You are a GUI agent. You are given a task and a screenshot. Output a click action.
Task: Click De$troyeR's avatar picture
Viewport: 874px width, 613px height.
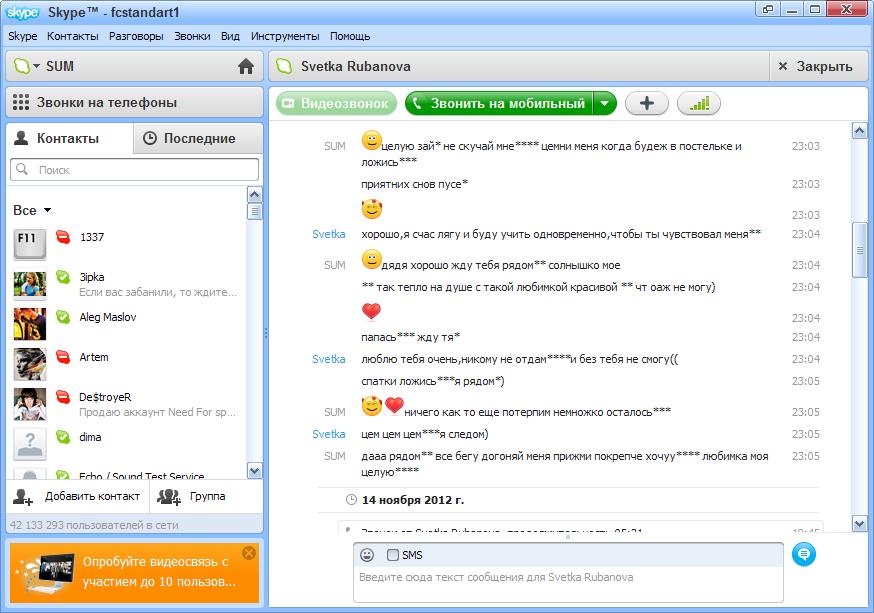30,405
